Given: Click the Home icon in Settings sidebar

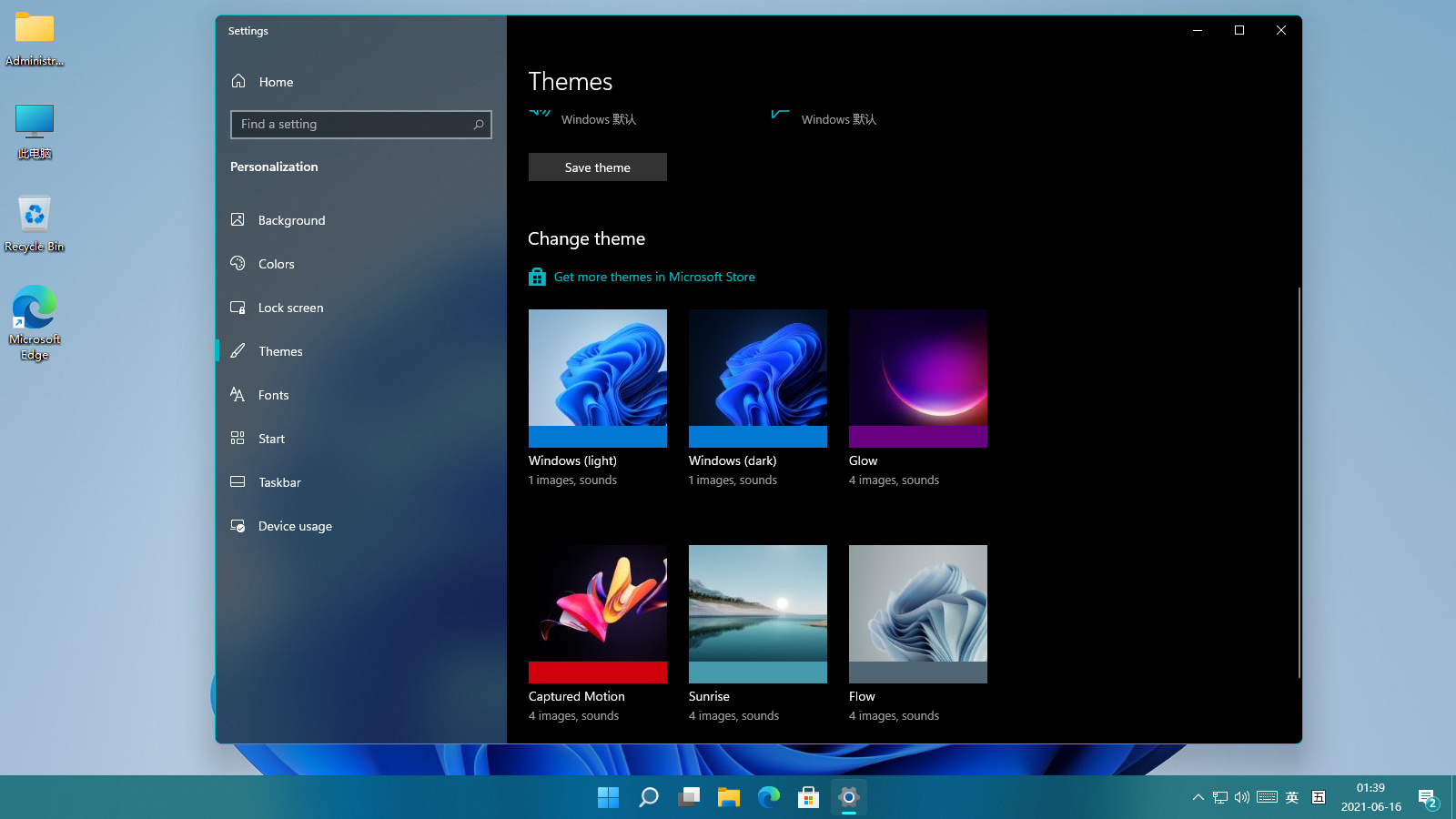Looking at the screenshot, I should click(x=238, y=81).
